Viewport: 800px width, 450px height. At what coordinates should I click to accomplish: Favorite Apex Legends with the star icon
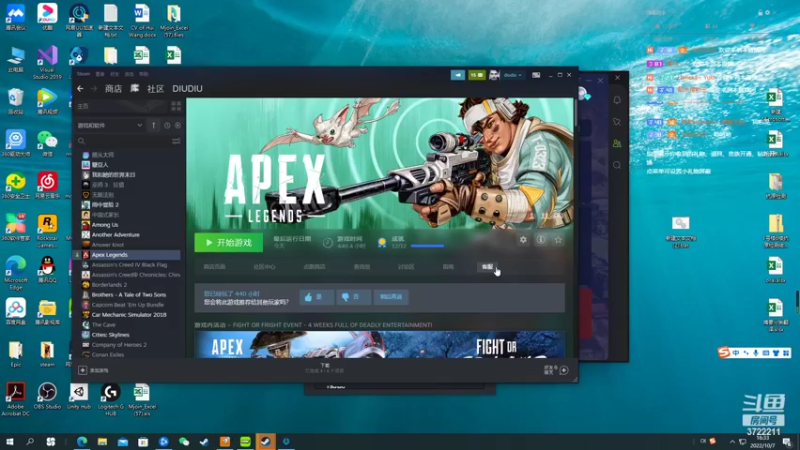[558, 239]
